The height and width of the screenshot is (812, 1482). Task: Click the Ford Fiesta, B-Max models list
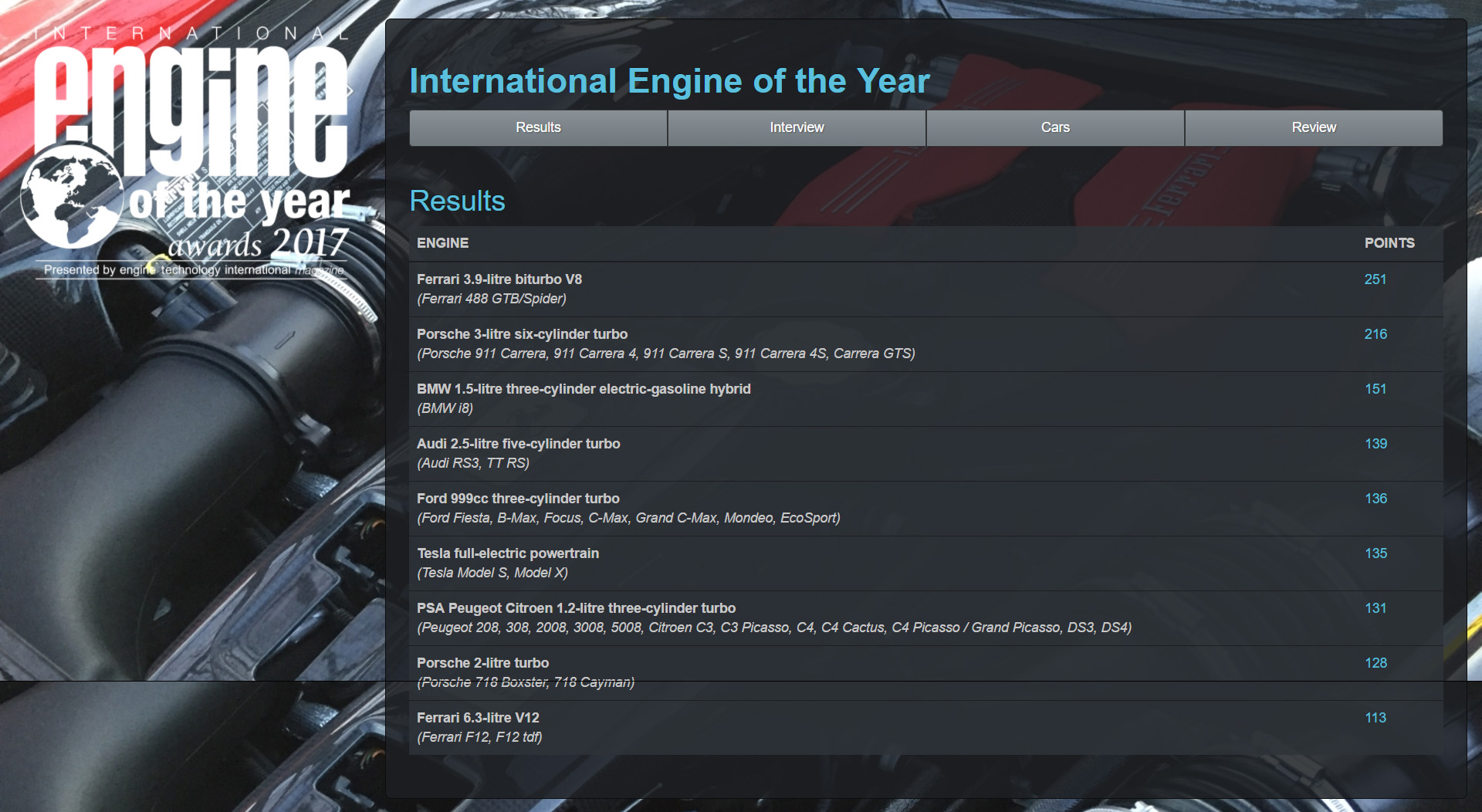pyautogui.click(x=629, y=518)
